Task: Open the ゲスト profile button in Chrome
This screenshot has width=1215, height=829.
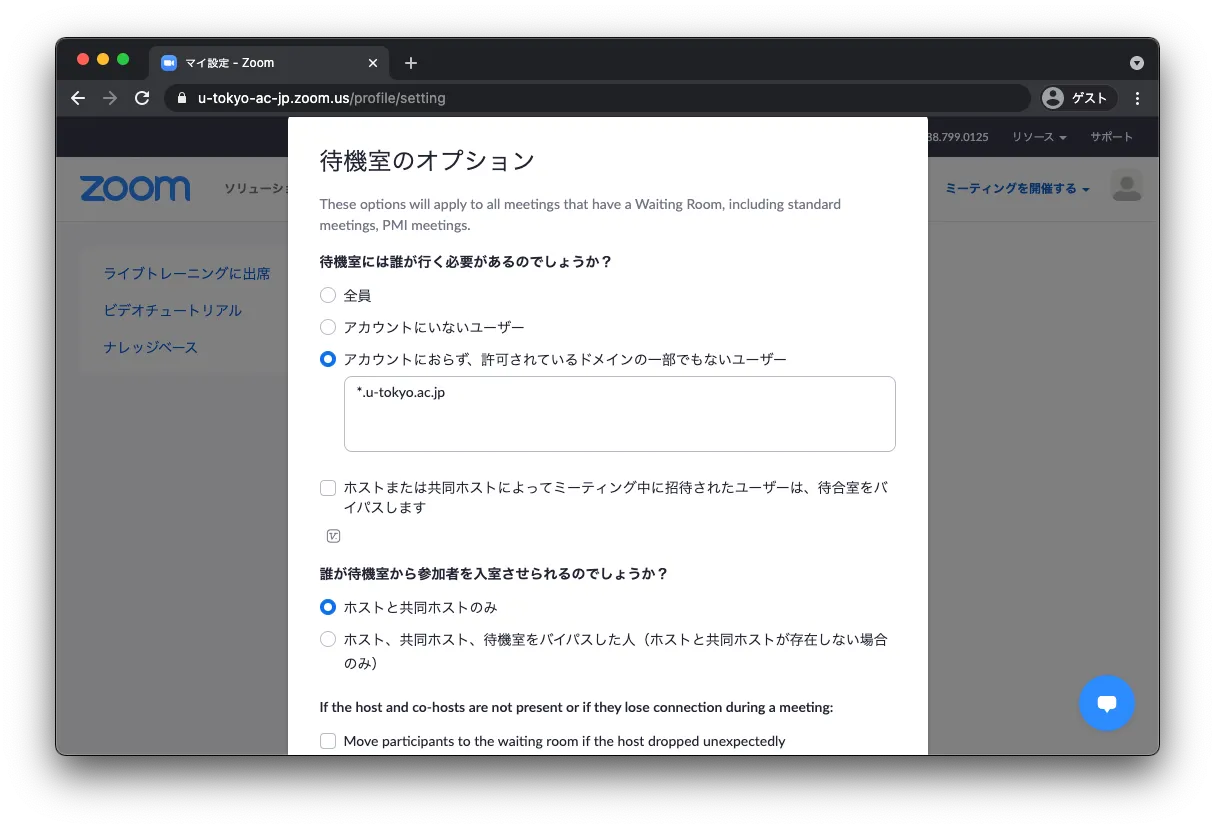Action: (1076, 98)
